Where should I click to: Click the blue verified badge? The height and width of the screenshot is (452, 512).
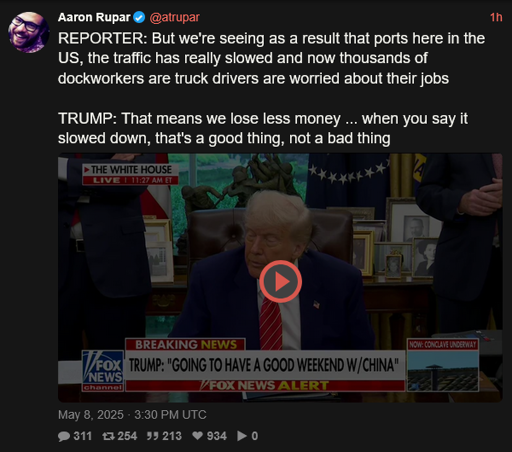pyautogui.click(x=139, y=17)
